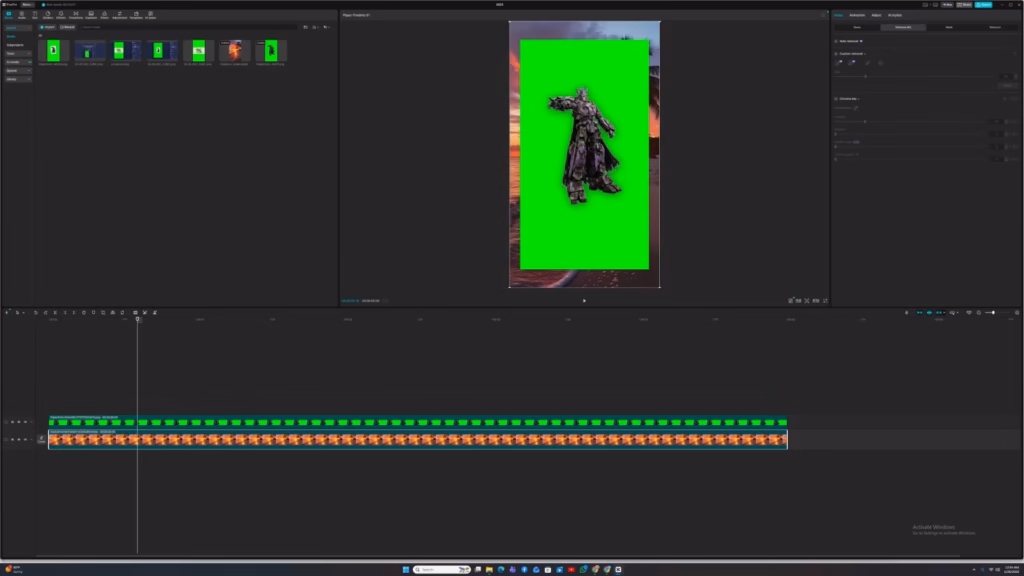Screen dimensions: 1024x576
Task: Click the blue Export button
Action: [x=984, y=5]
